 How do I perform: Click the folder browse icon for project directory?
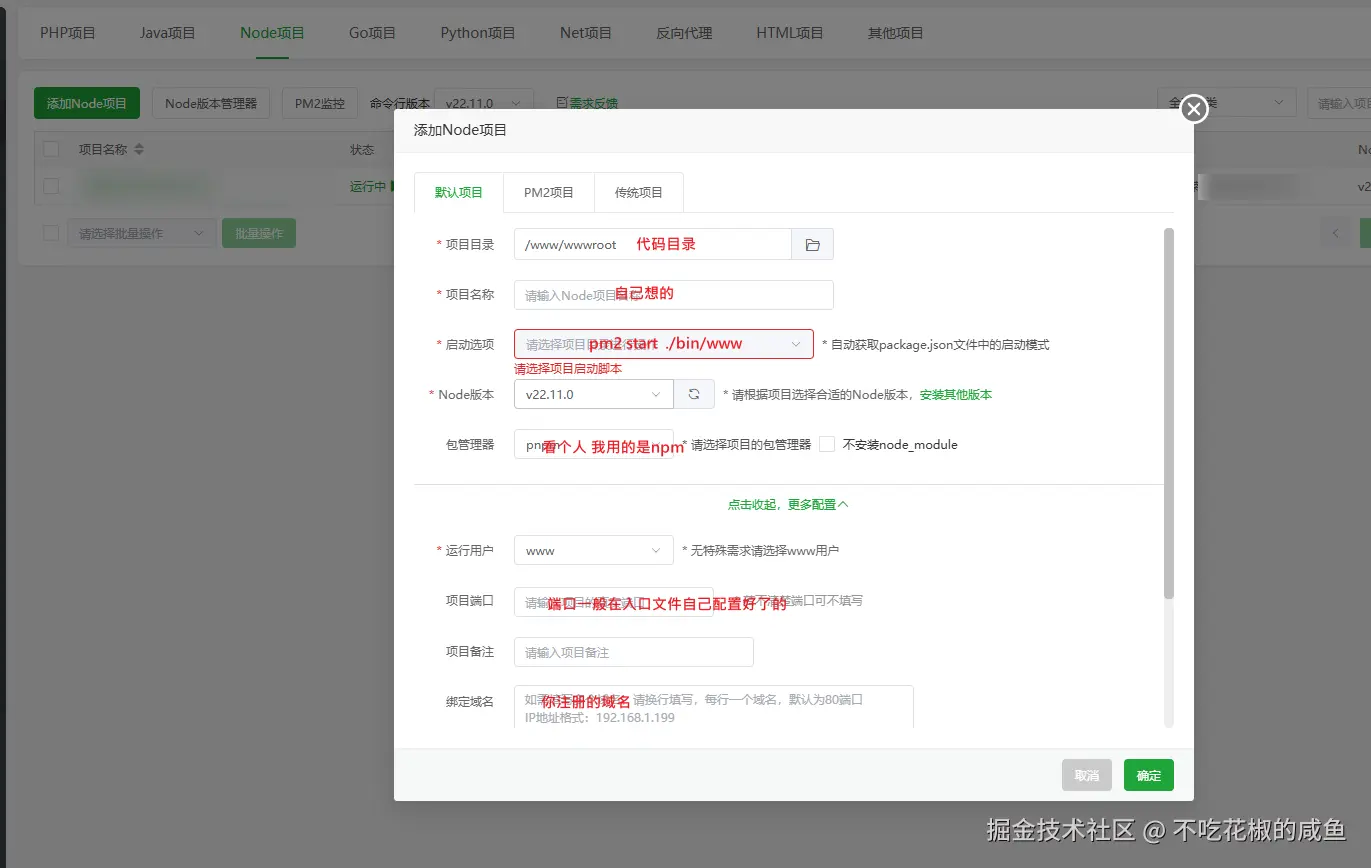[x=812, y=245]
